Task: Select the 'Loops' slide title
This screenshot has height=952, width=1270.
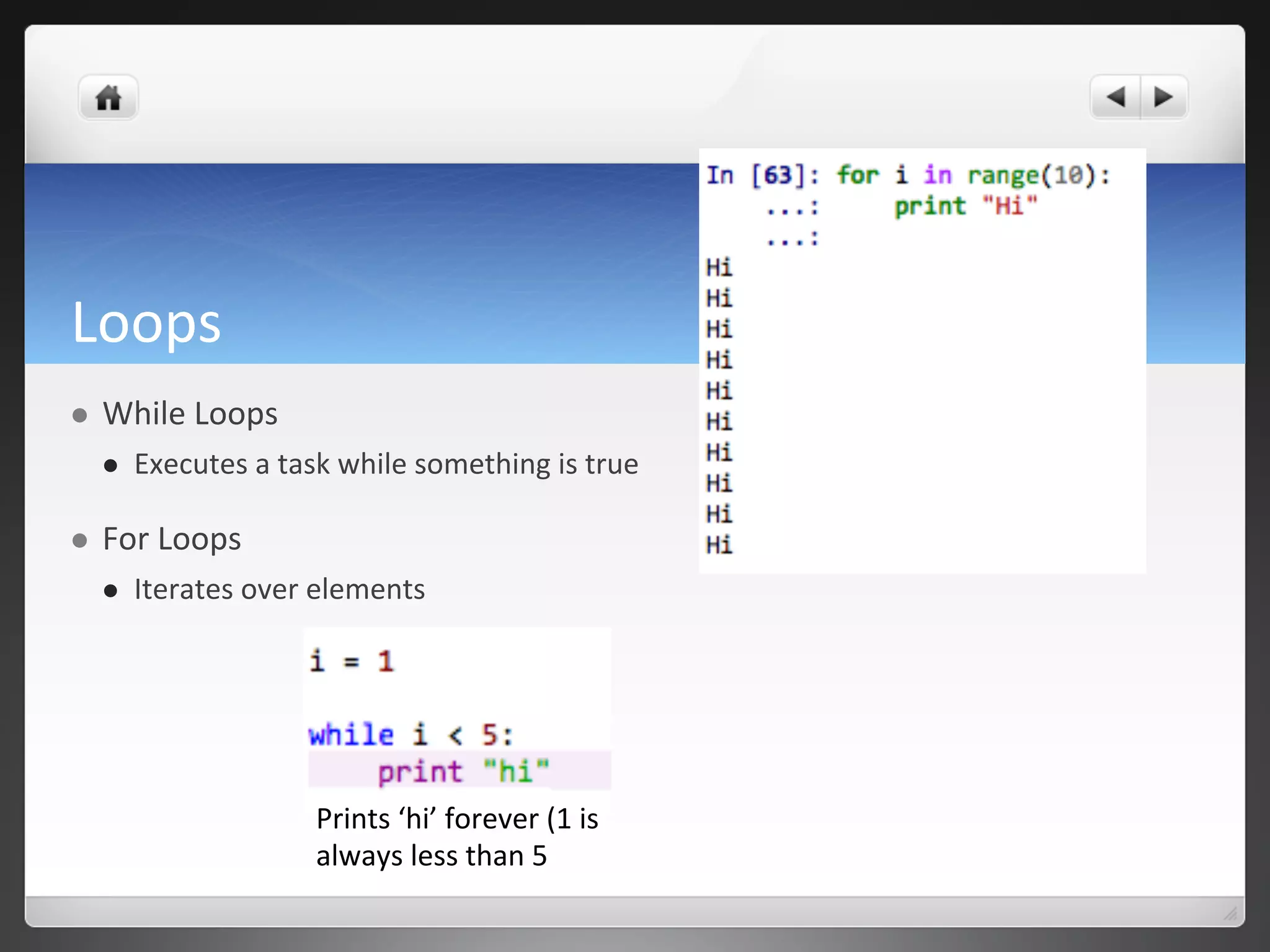Action: point(146,324)
